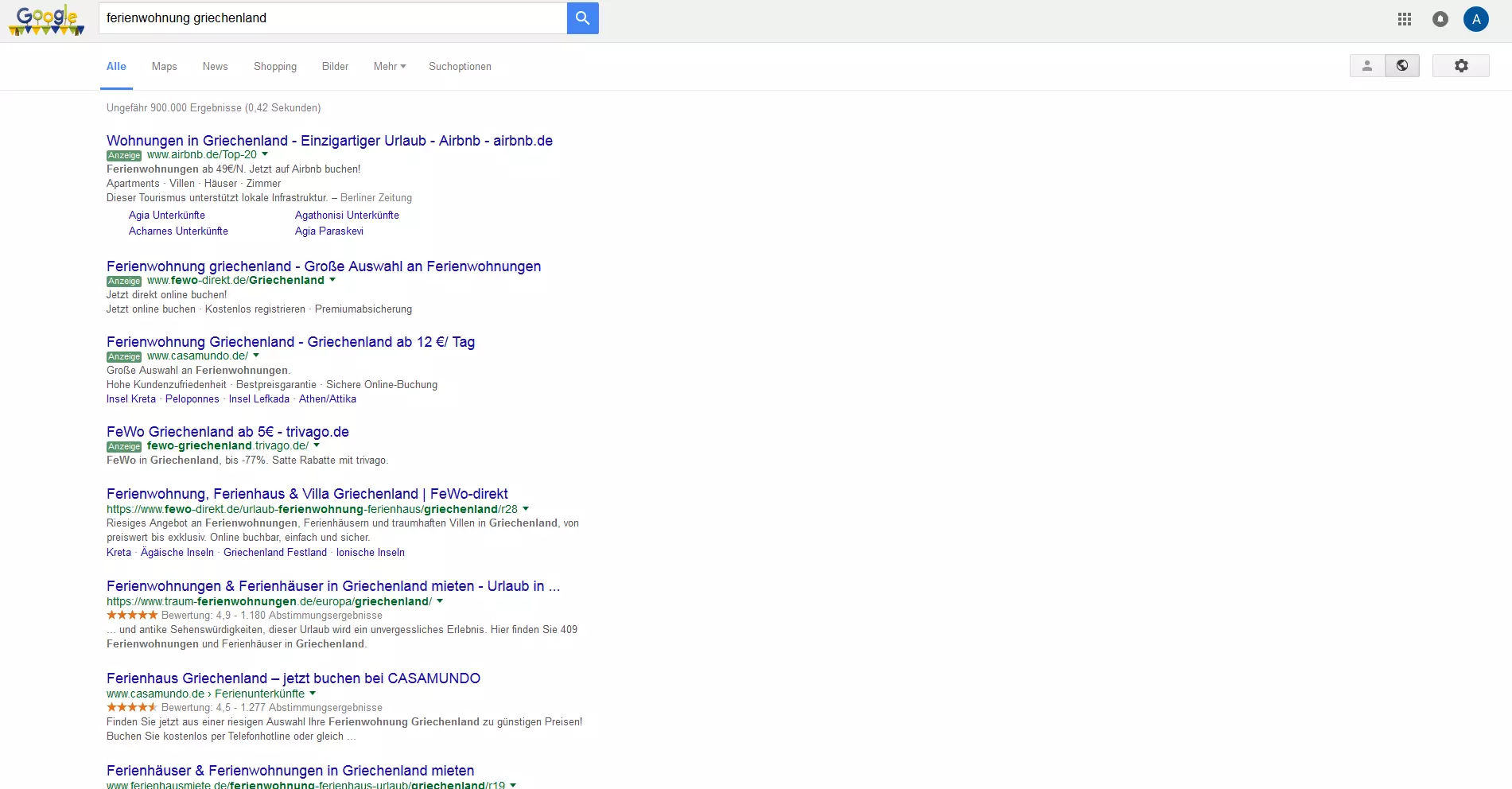1512x789 pixels.
Task: Click the Anzeige badge of trivago ad
Action: coord(124,447)
